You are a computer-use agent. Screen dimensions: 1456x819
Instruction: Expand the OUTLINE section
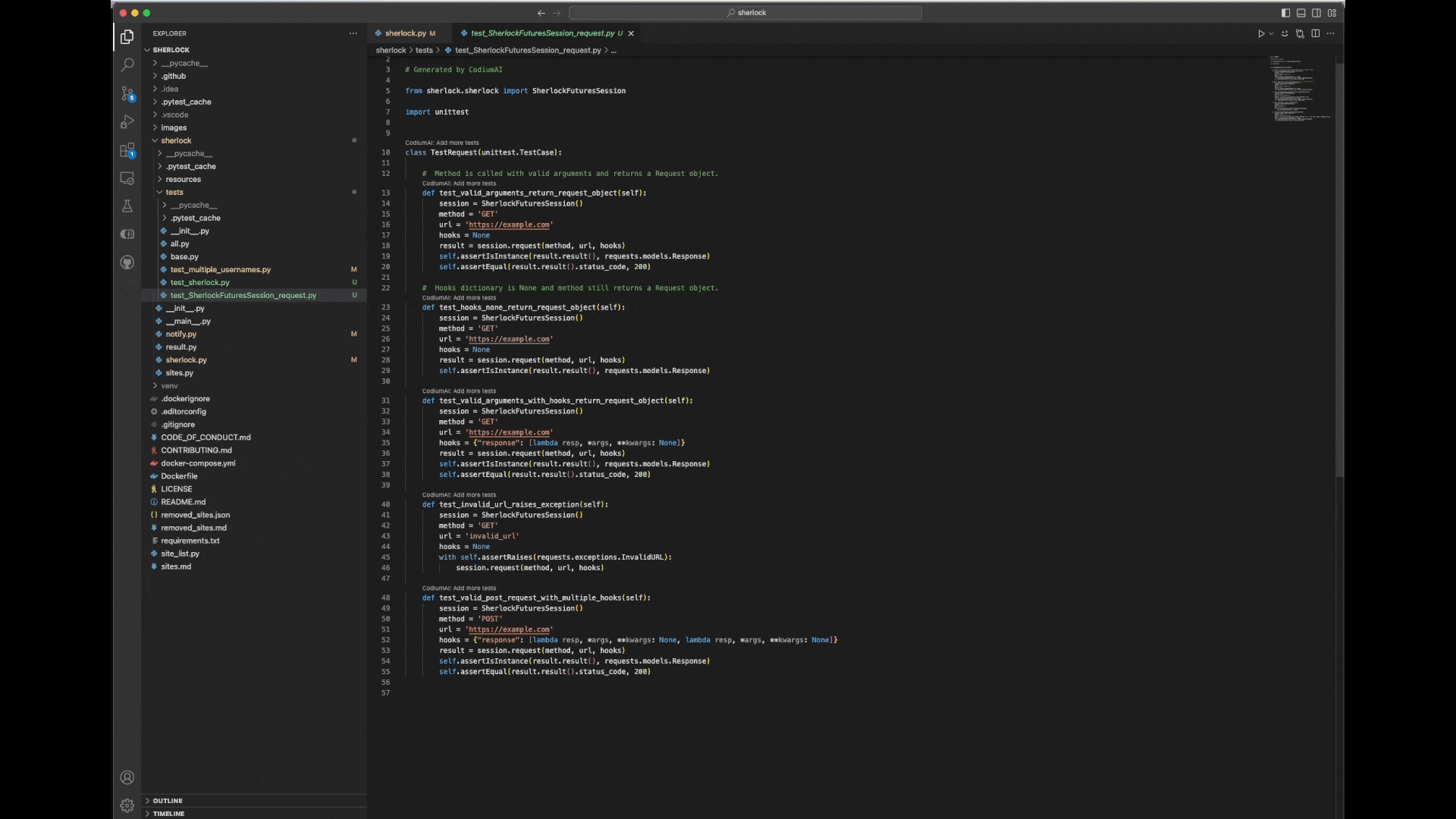point(168,801)
